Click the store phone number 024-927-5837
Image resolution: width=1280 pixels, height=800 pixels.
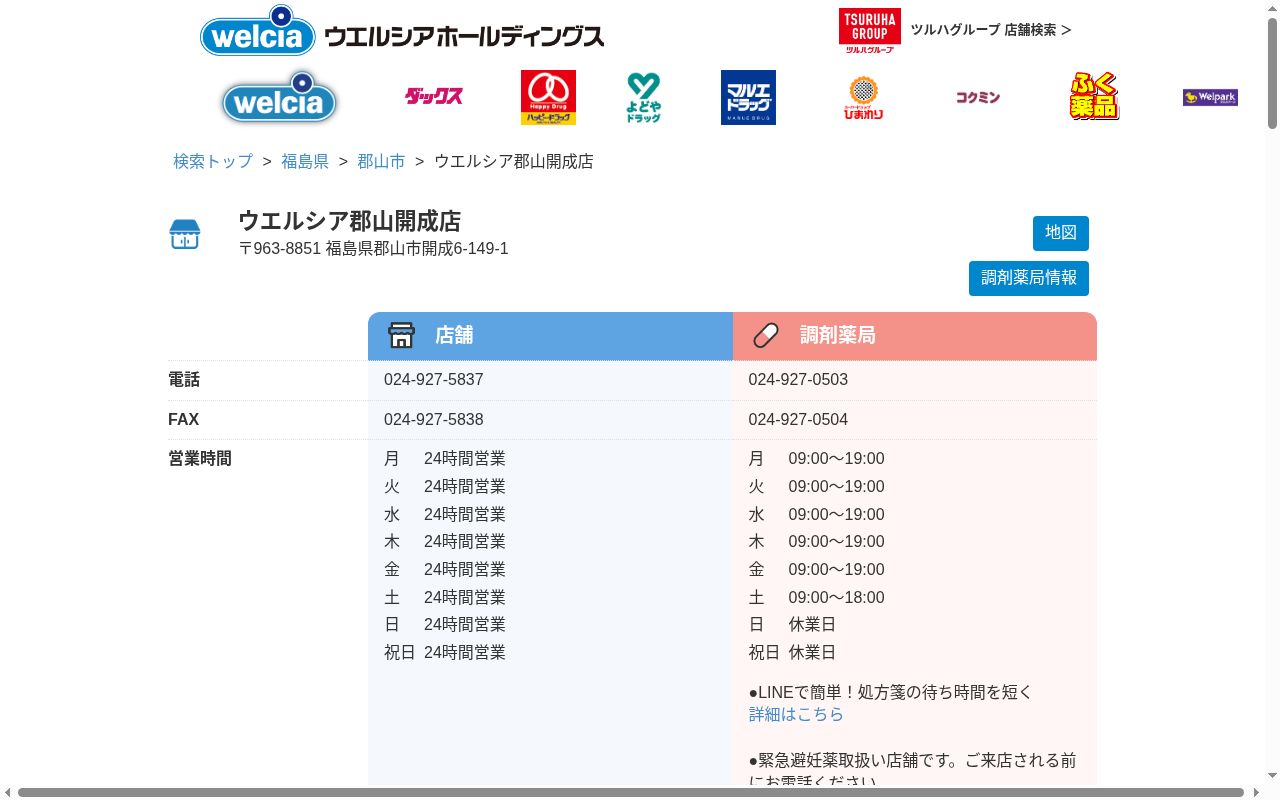434,380
